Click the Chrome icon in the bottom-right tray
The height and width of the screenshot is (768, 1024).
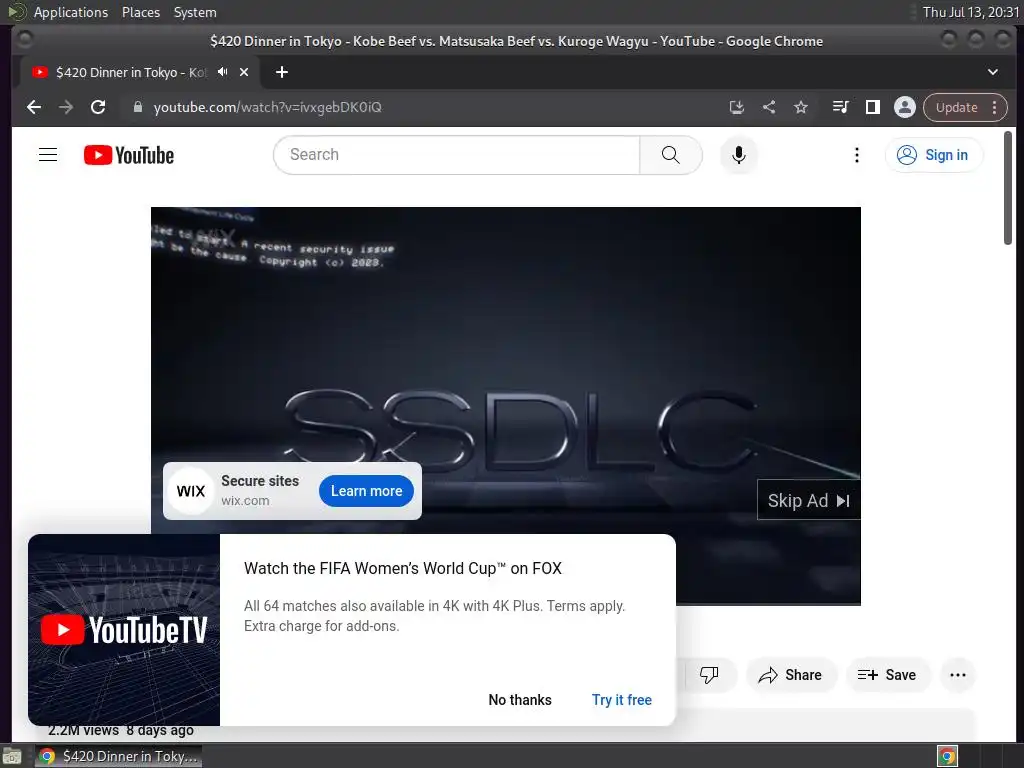[947, 756]
